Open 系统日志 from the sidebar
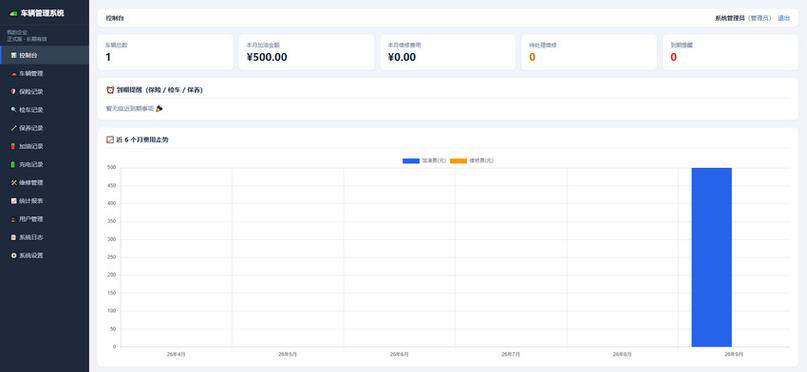 (44, 237)
